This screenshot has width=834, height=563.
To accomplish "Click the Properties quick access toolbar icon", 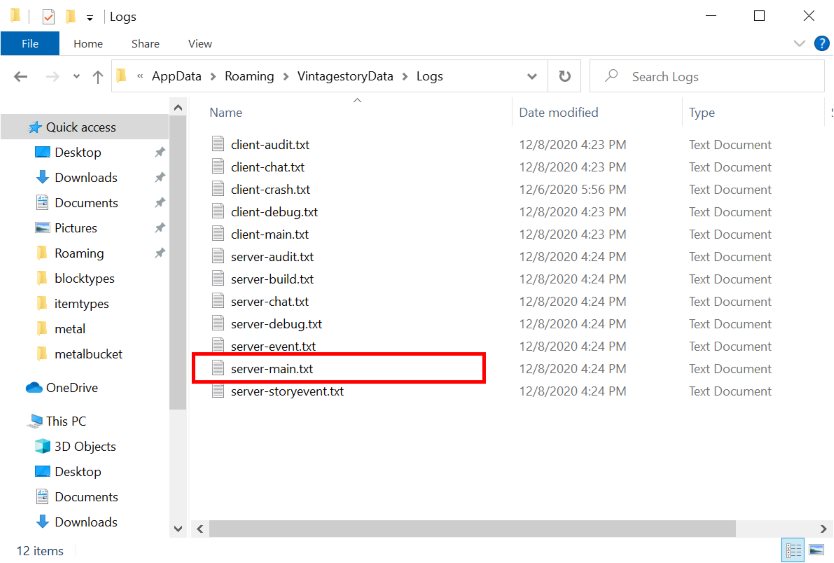I will tap(48, 16).
